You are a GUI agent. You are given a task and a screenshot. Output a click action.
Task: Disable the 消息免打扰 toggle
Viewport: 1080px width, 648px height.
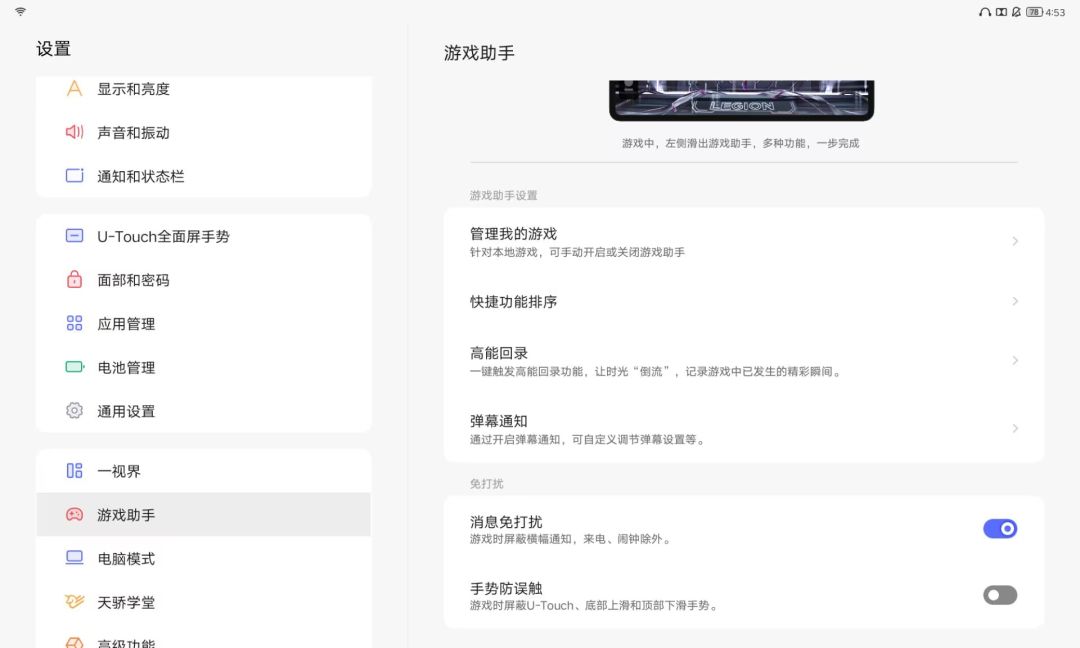pos(1000,529)
